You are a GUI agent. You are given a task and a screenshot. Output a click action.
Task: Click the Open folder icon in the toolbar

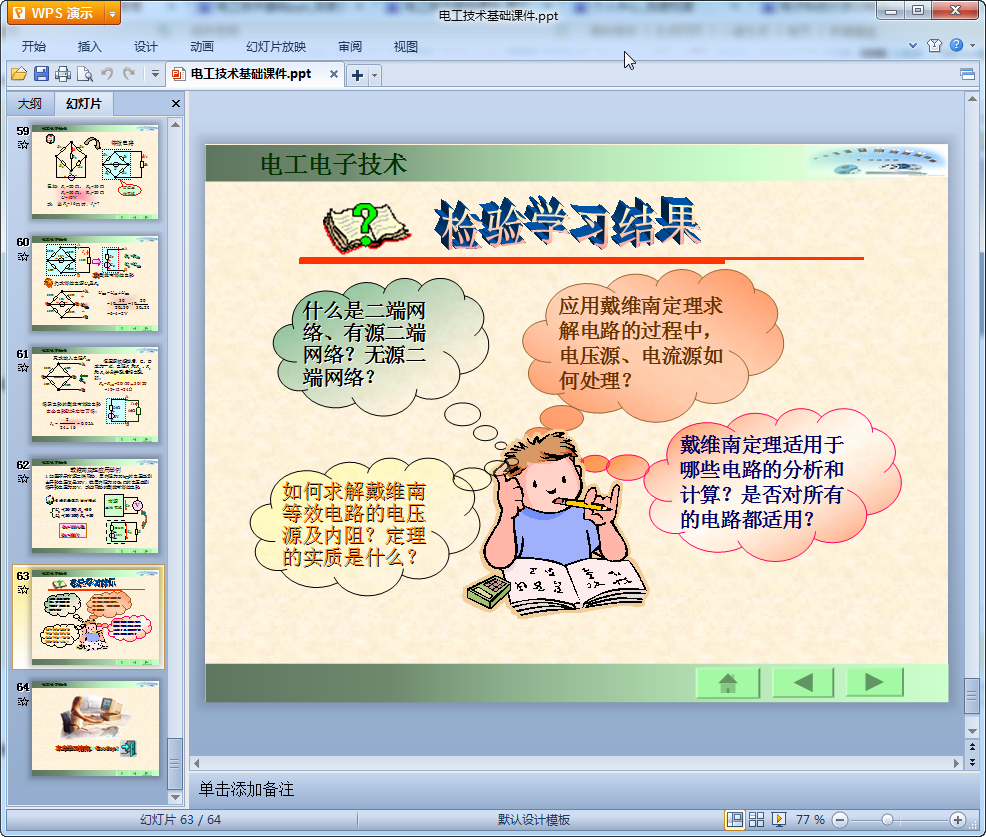pos(19,74)
